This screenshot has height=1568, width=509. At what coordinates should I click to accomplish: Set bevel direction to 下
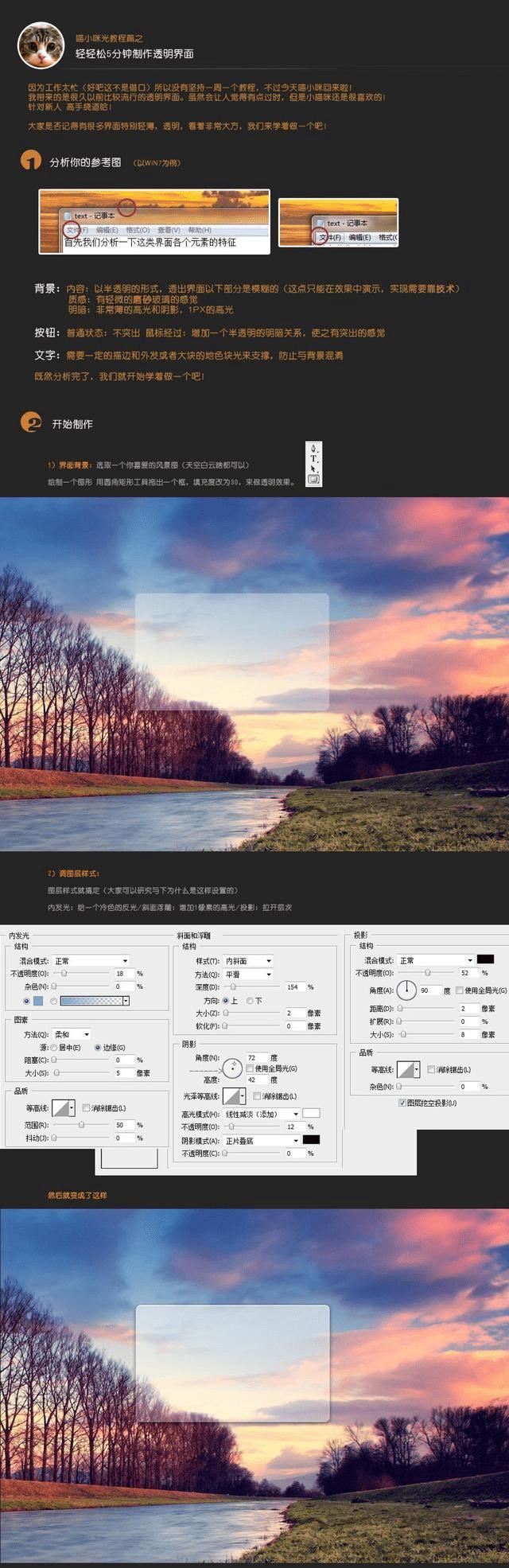249,1001
